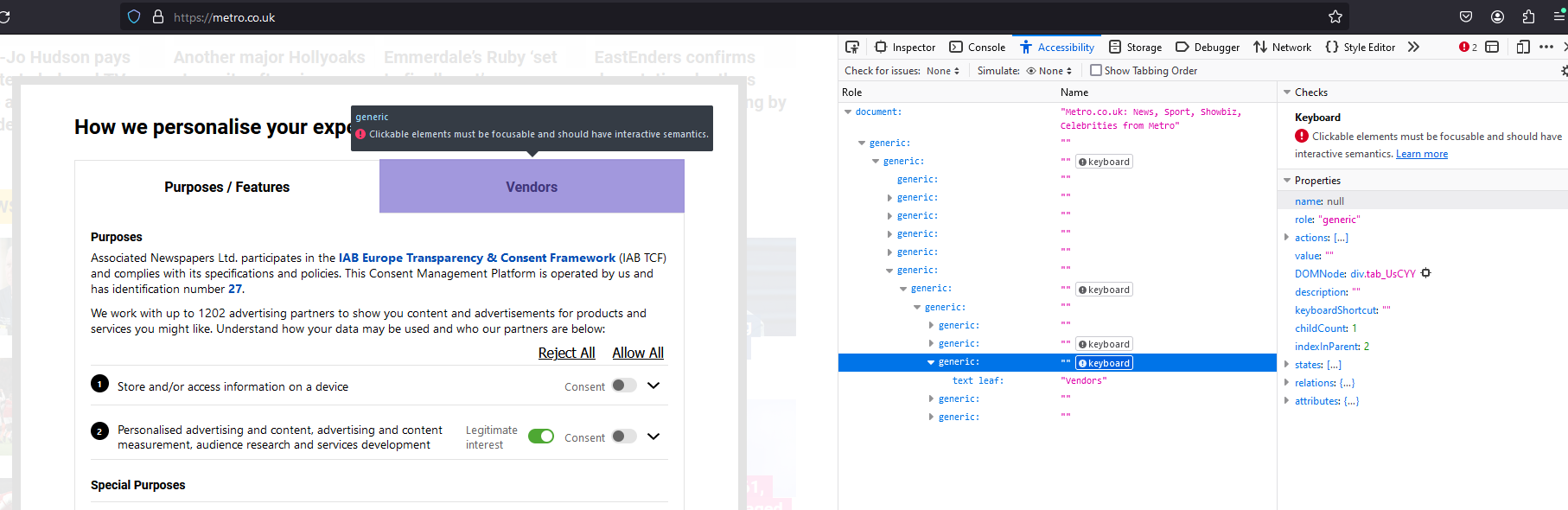
Task: Select the 'childCount: 1' property row
Action: pyautogui.click(x=1423, y=328)
